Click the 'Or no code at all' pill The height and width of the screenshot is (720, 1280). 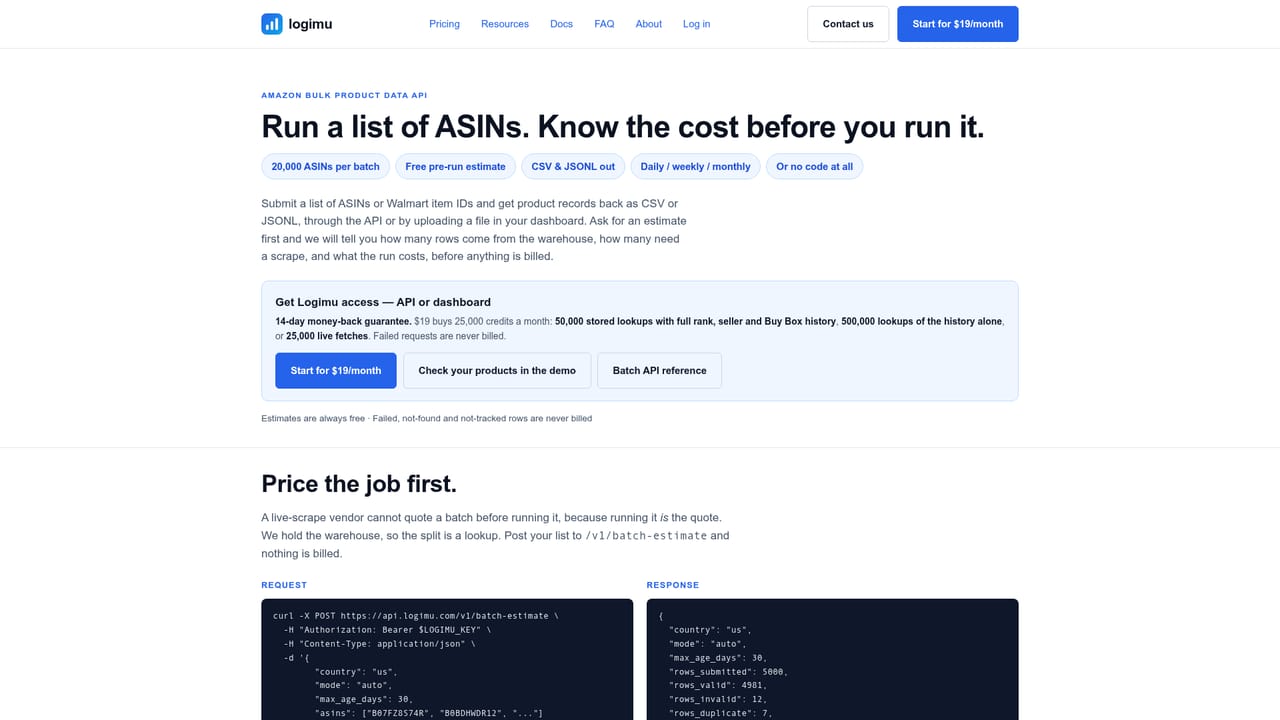(815, 166)
